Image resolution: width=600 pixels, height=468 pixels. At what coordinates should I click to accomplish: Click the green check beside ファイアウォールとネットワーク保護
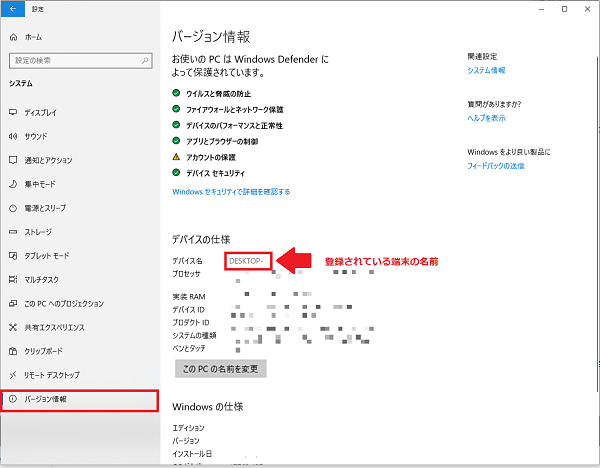tap(176, 109)
